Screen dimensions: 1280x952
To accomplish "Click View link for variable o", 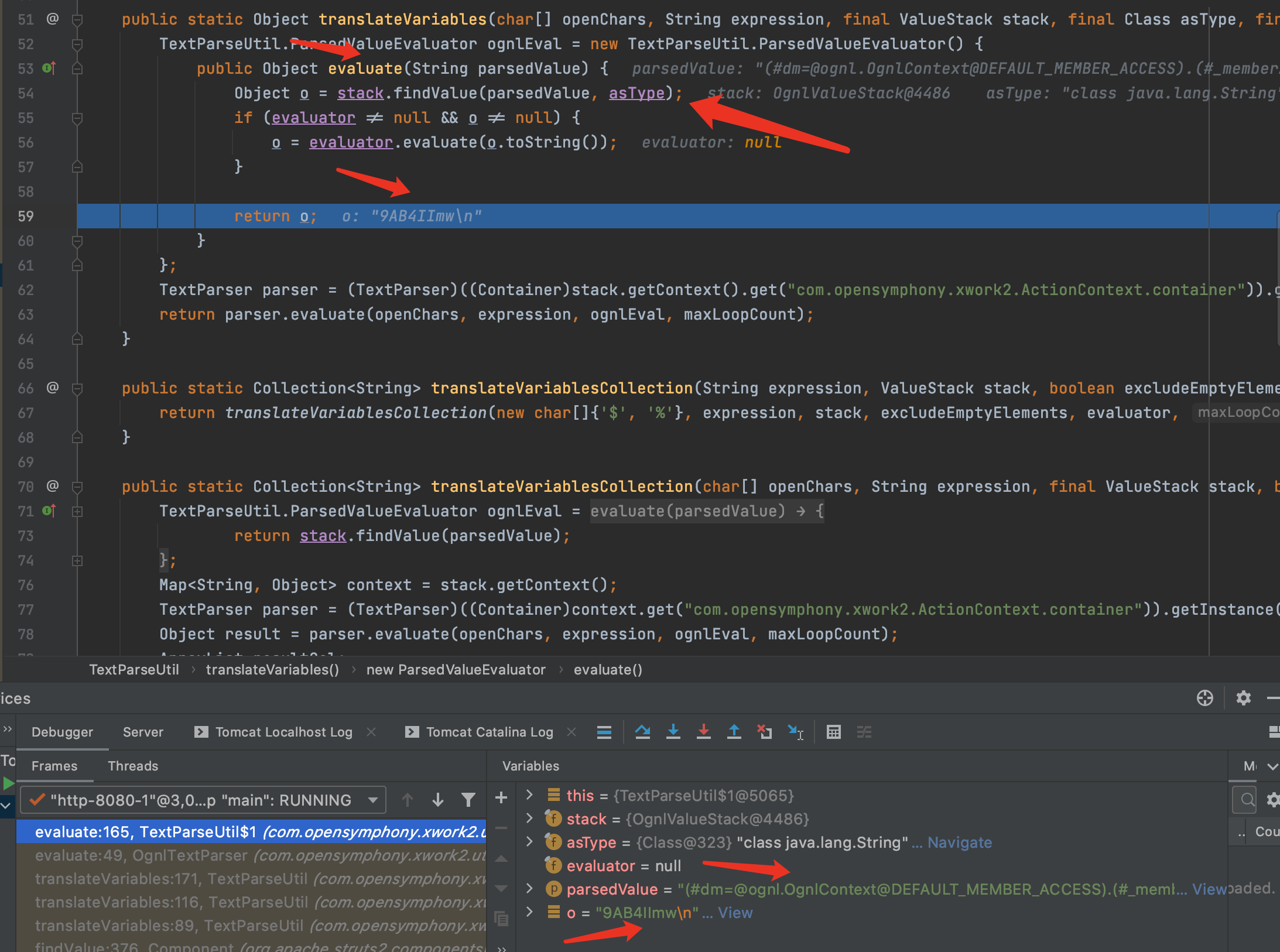I will click(735, 913).
